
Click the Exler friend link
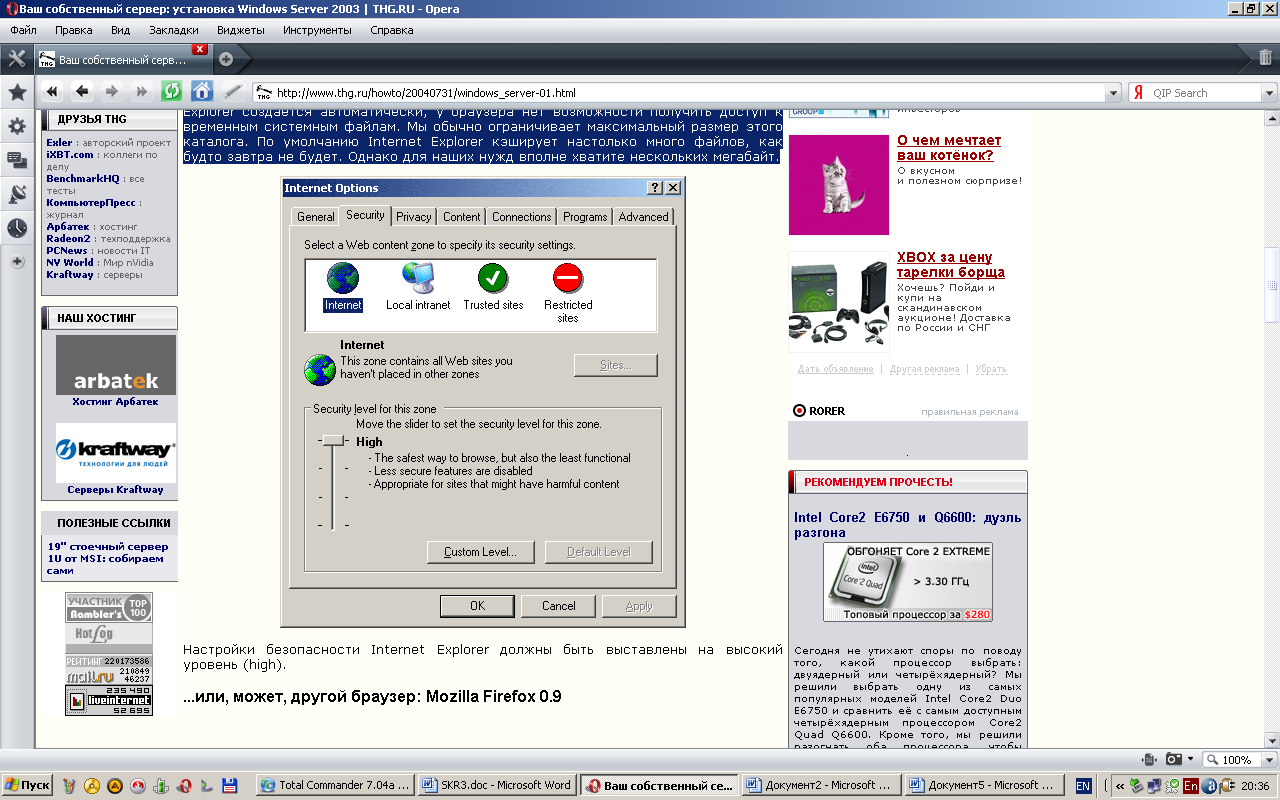click(59, 143)
